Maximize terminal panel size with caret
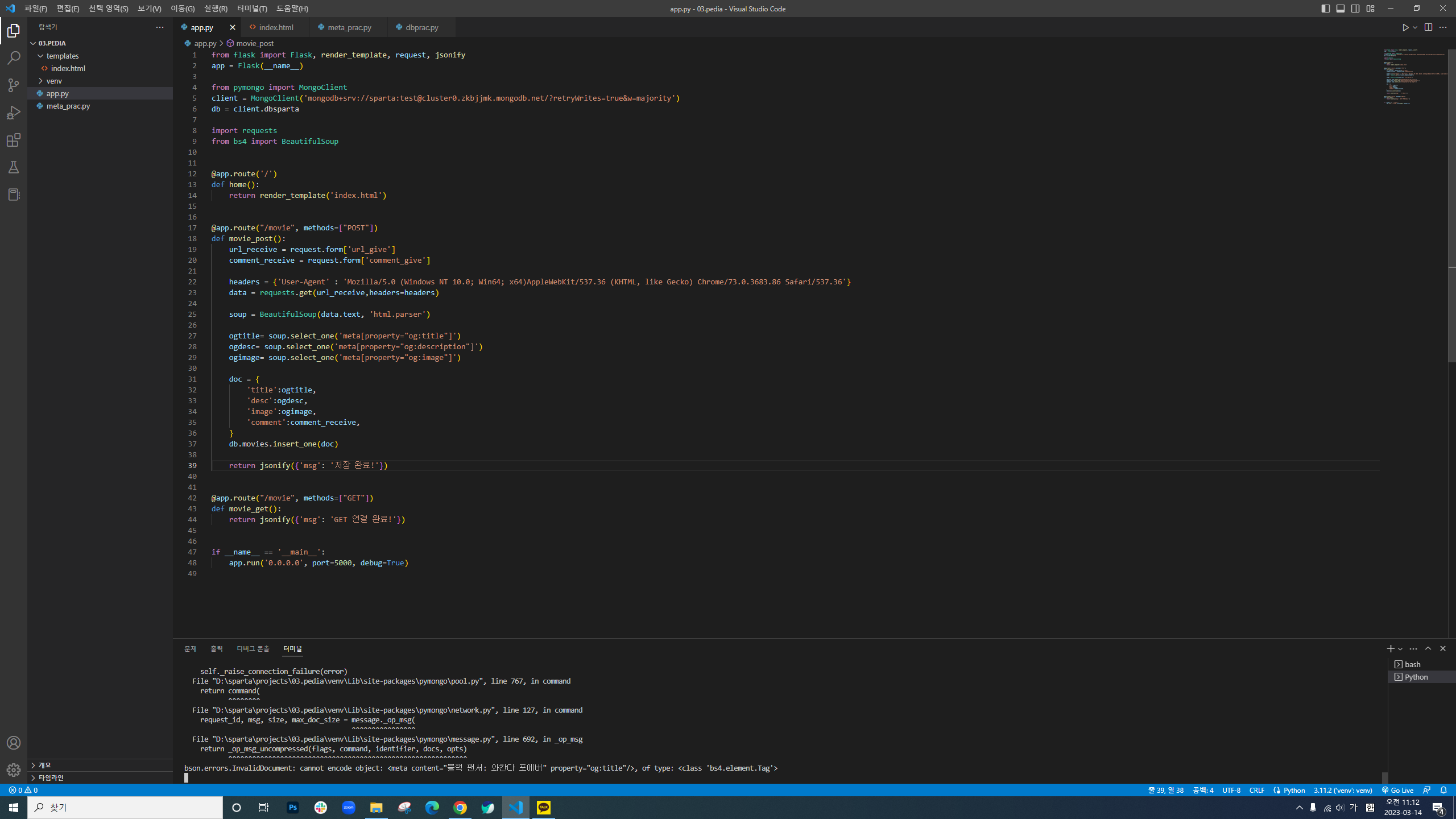This screenshot has width=1456, height=819. 1428,648
